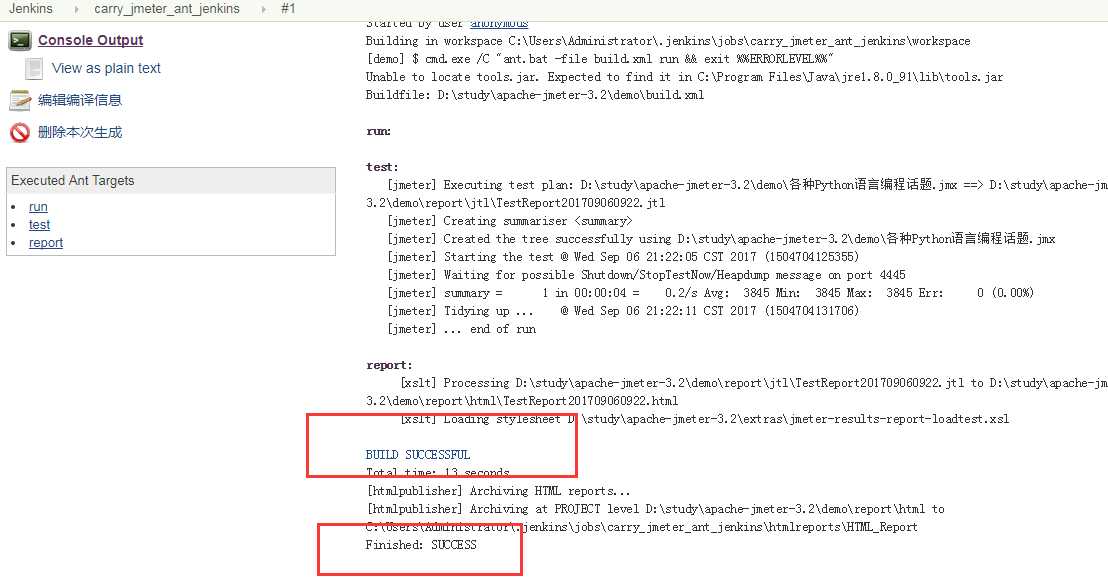This screenshot has width=1108, height=585.
Task: Open the Console Output link
Action: pyautogui.click(x=90, y=40)
